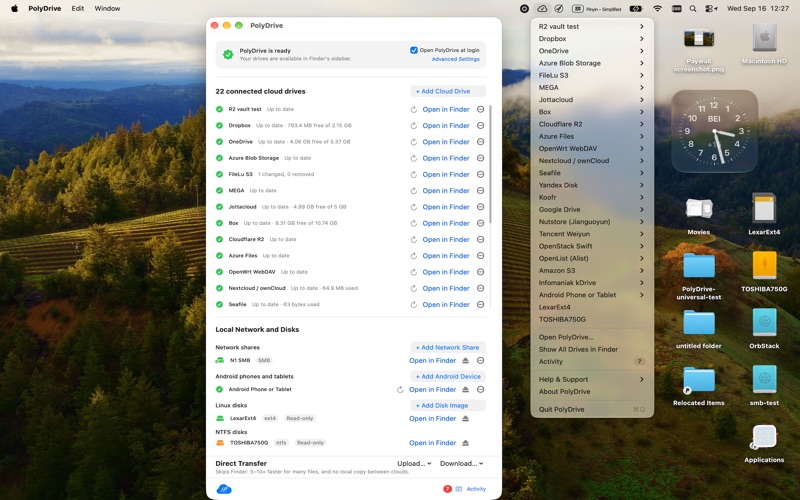Expand the Help & Support submenu
This screenshot has height=500, width=800.
tap(592, 380)
